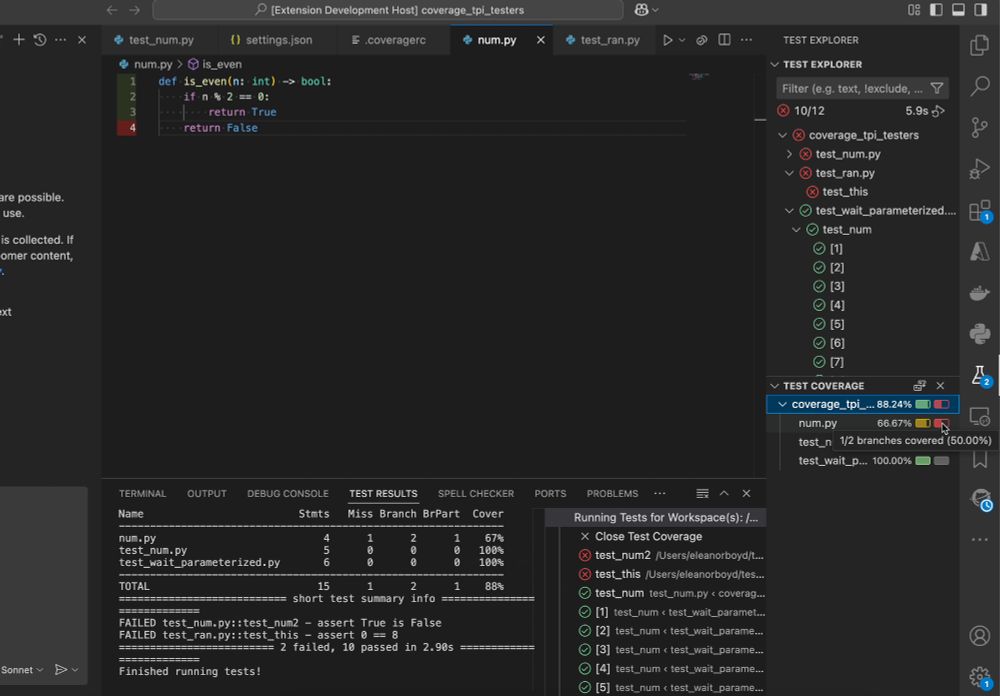Open the Problems panel tab
The width and height of the screenshot is (1000, 696).
pyautogui.click(x=612, y=494)
